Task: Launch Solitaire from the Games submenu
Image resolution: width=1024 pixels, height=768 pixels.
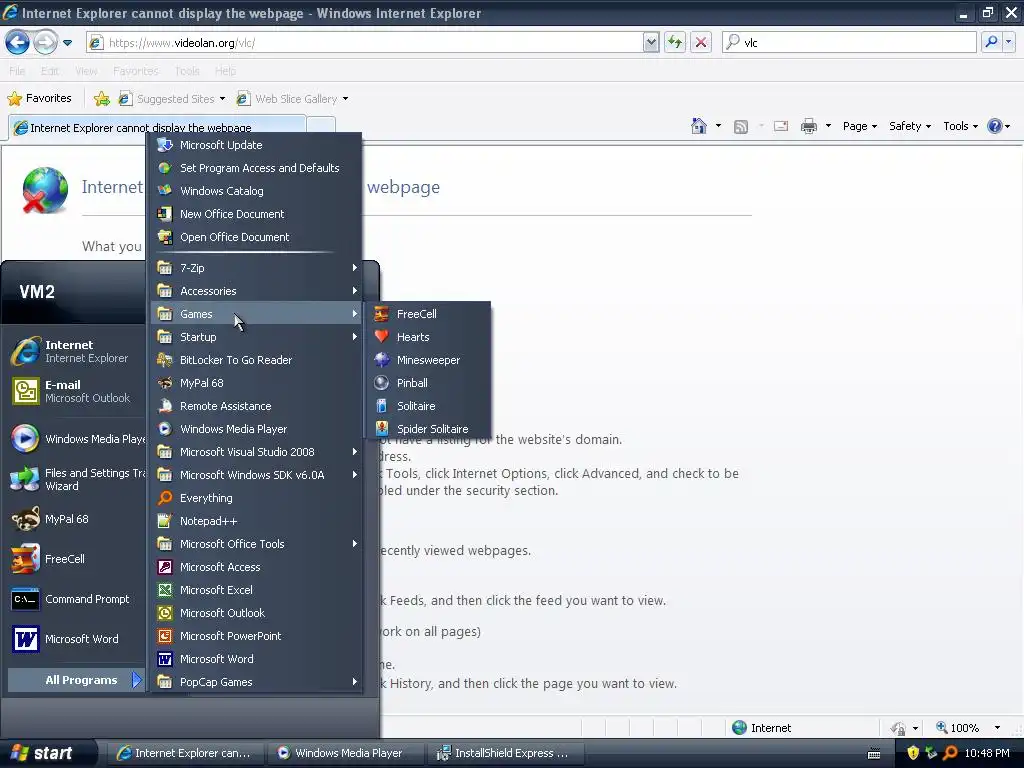Action: (428, 406)
